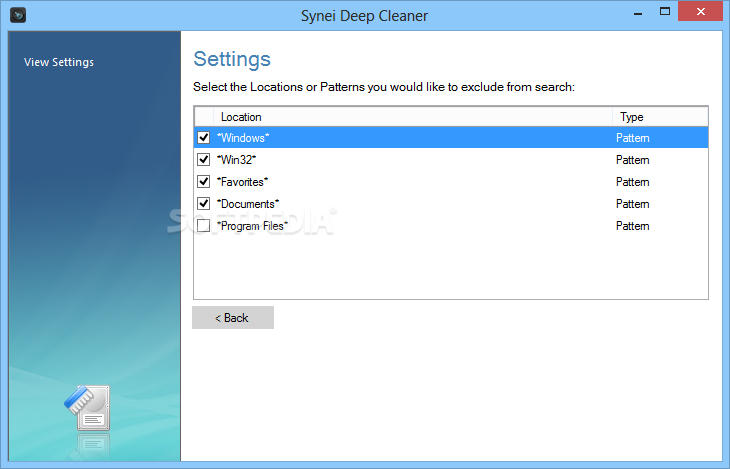730x469 pixels.
Task: Select the *Program Files* row text
Action: pyautogui.click(x=252, y=226)
